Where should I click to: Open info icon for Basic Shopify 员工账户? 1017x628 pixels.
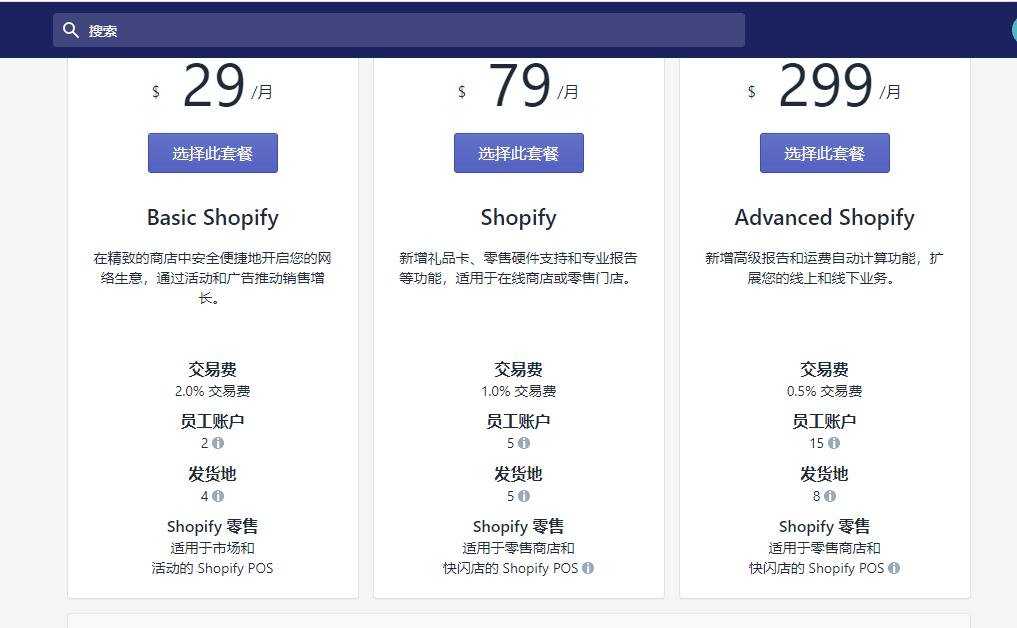[x=218, y=443]
